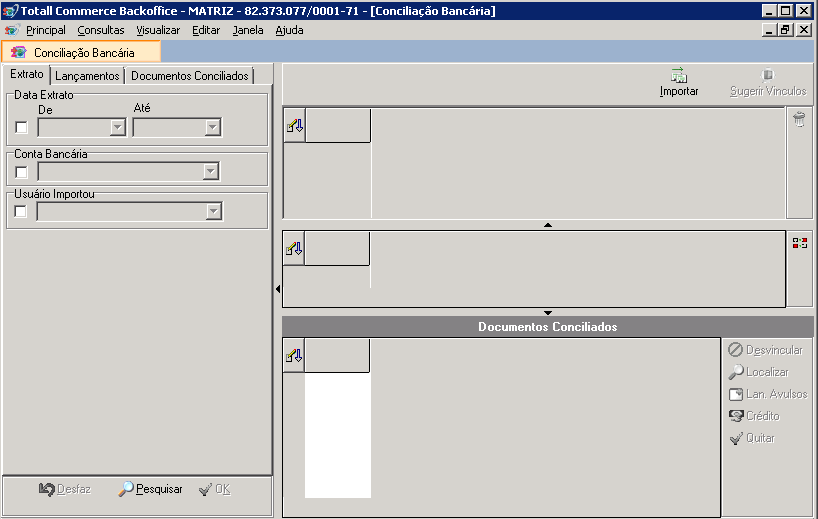Image resolution: width=818 pixels, height=519 pixels.
Task: Switch to the Extrato tab
Action: 27,74
